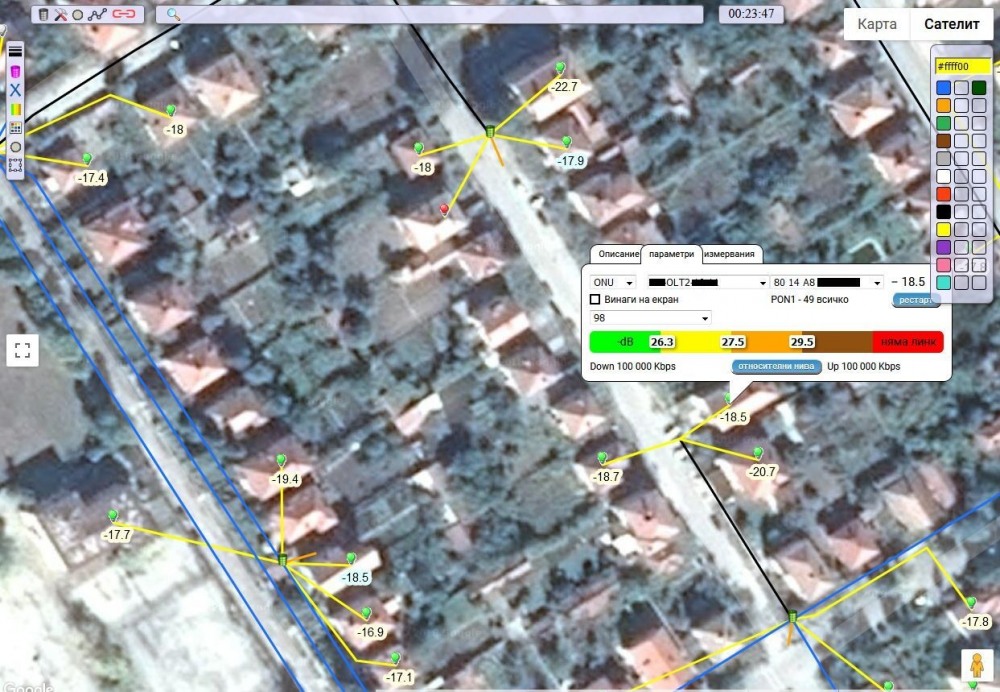Pick the orange color swatch
The height and width of the screenshot is (692, 1000).
pyautogui.click(x=943, y=105)
